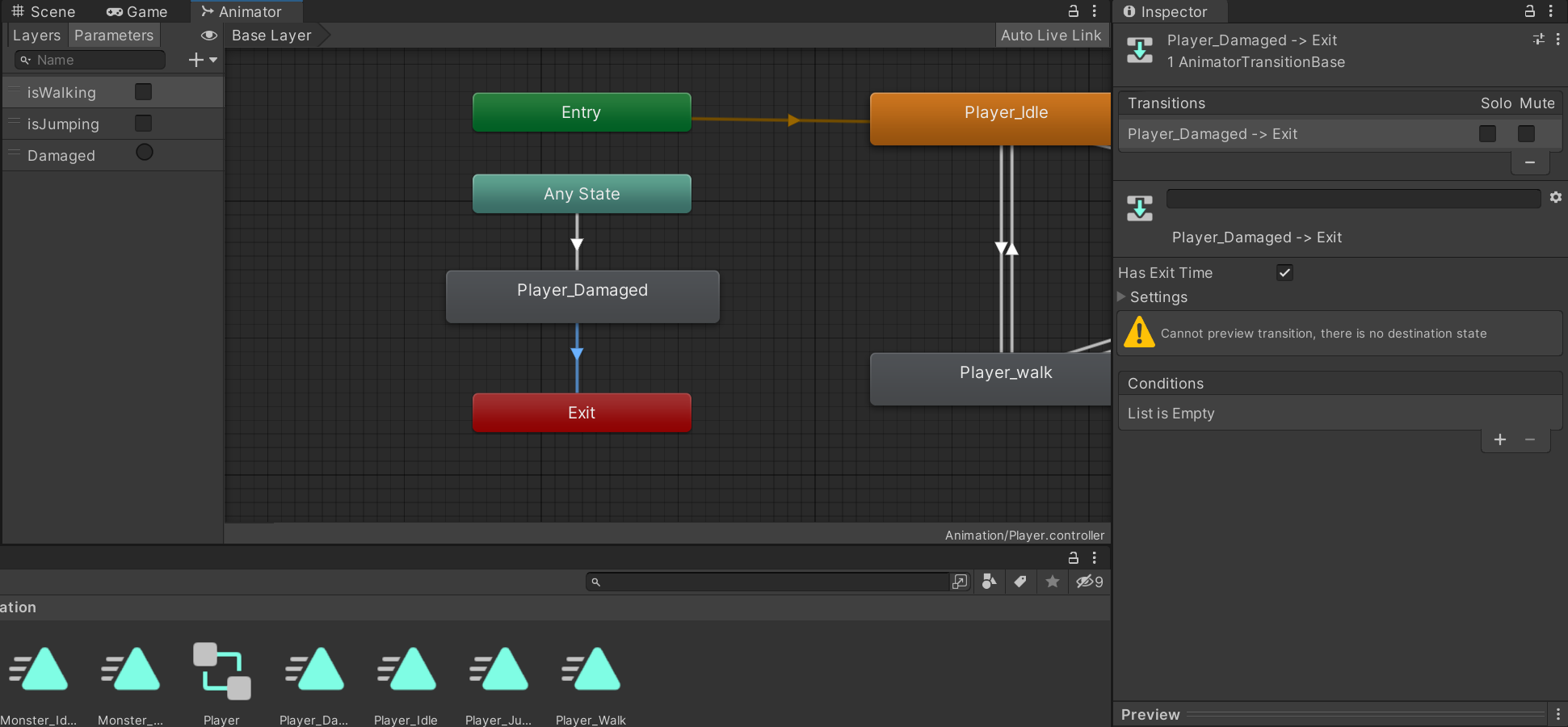Open the Project window options menu
Image resolution: width=1568 pixels, height=727 pixels.
1095,557
